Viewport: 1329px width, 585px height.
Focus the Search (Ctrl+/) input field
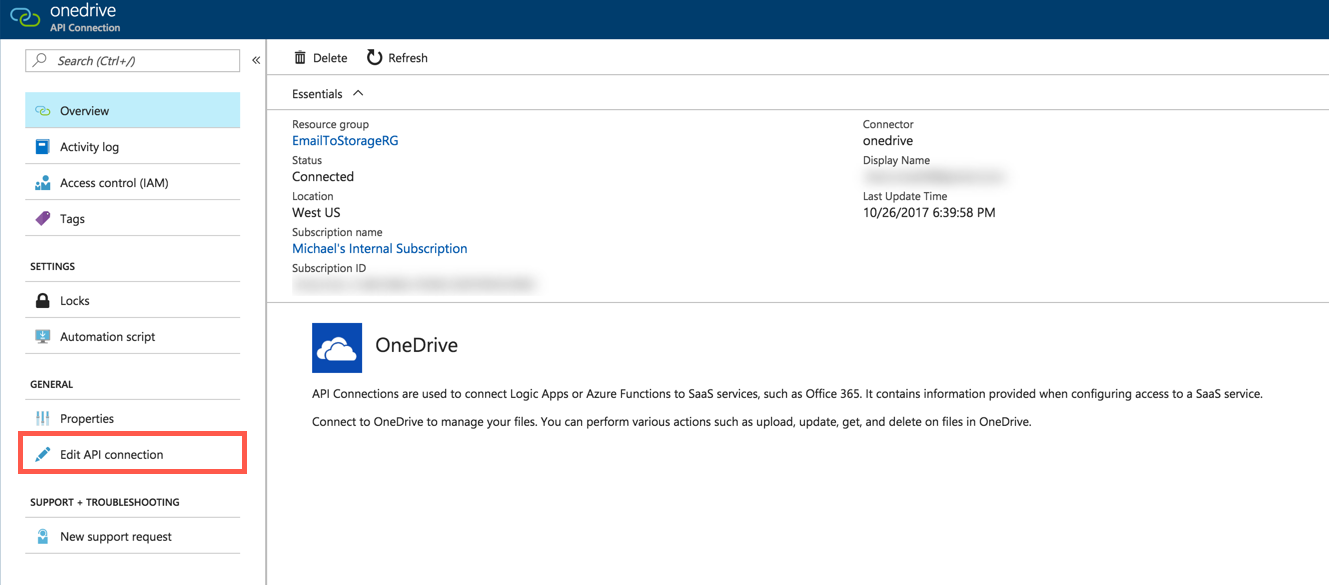132,60
